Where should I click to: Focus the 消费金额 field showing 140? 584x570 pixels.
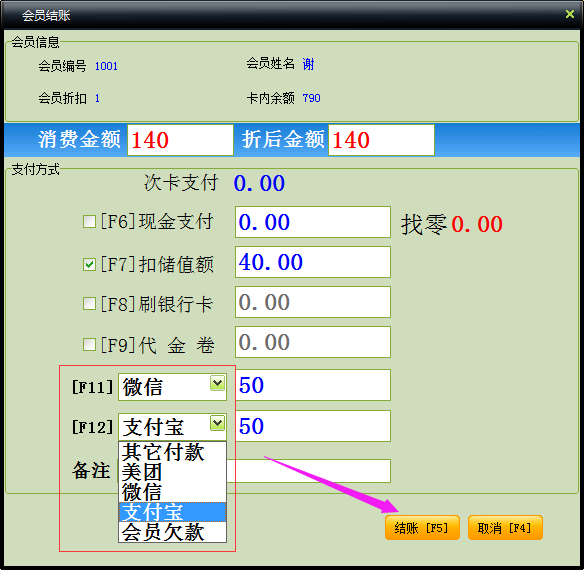[x=180, y=140]
